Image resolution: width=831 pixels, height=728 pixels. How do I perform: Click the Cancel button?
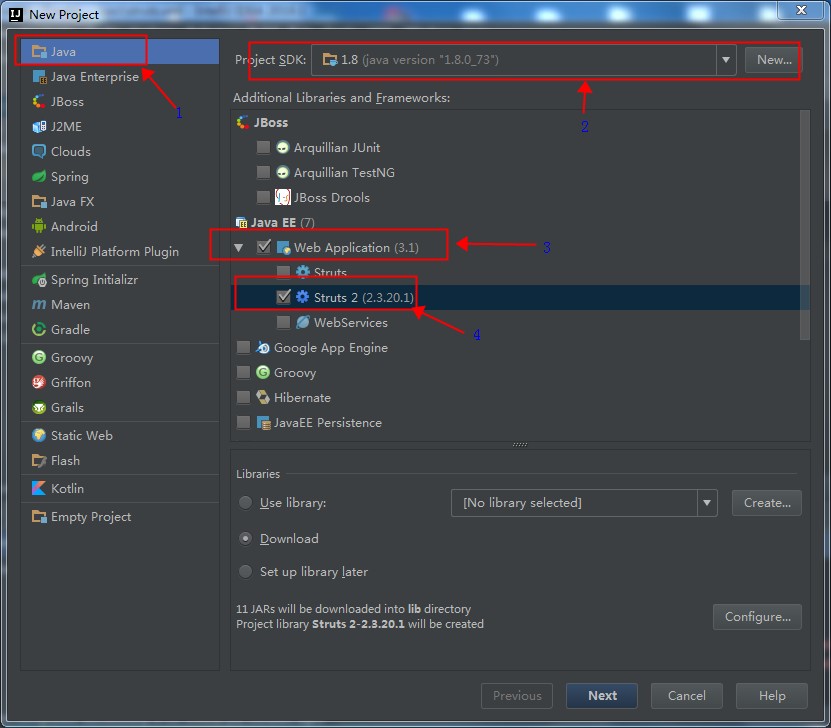(x=686, y=696)
